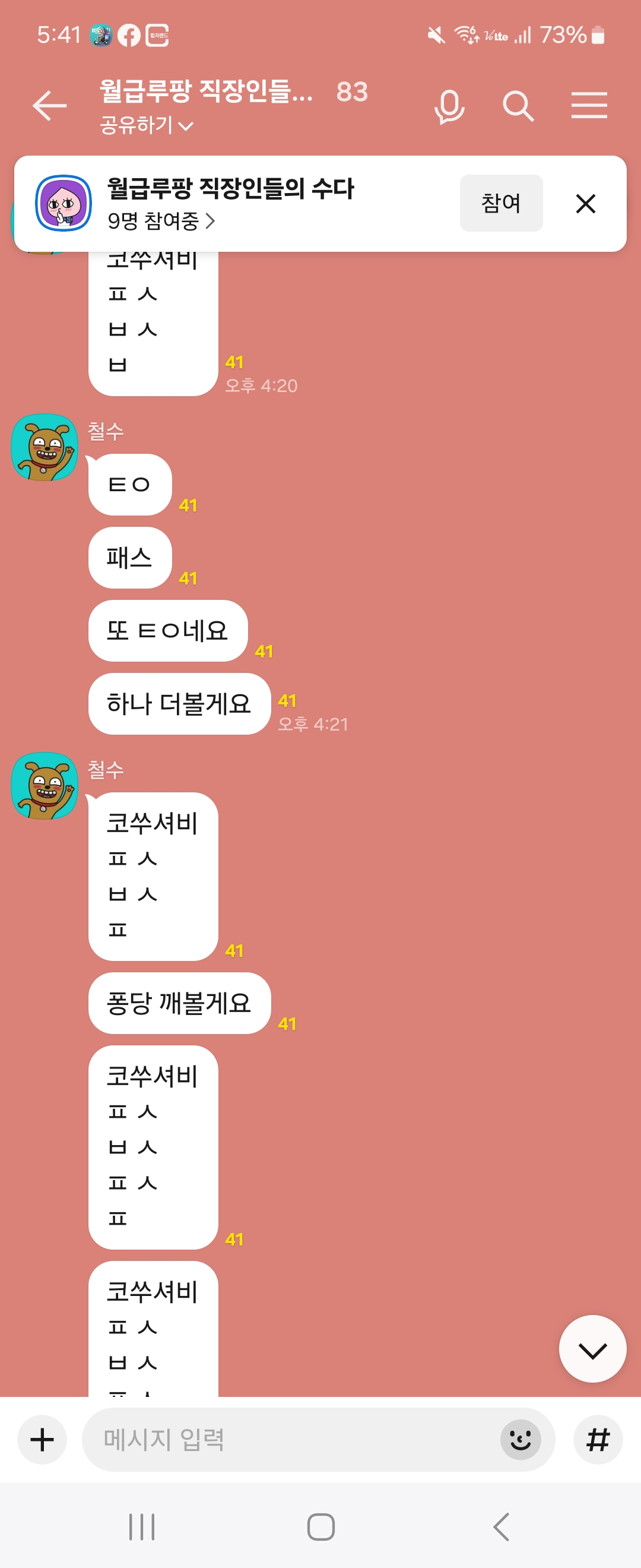Viewport: 641px width, 1568px height.
Task: Open the chat room title 월급루팡 직장인들
Action: click(x=206, y=91)
